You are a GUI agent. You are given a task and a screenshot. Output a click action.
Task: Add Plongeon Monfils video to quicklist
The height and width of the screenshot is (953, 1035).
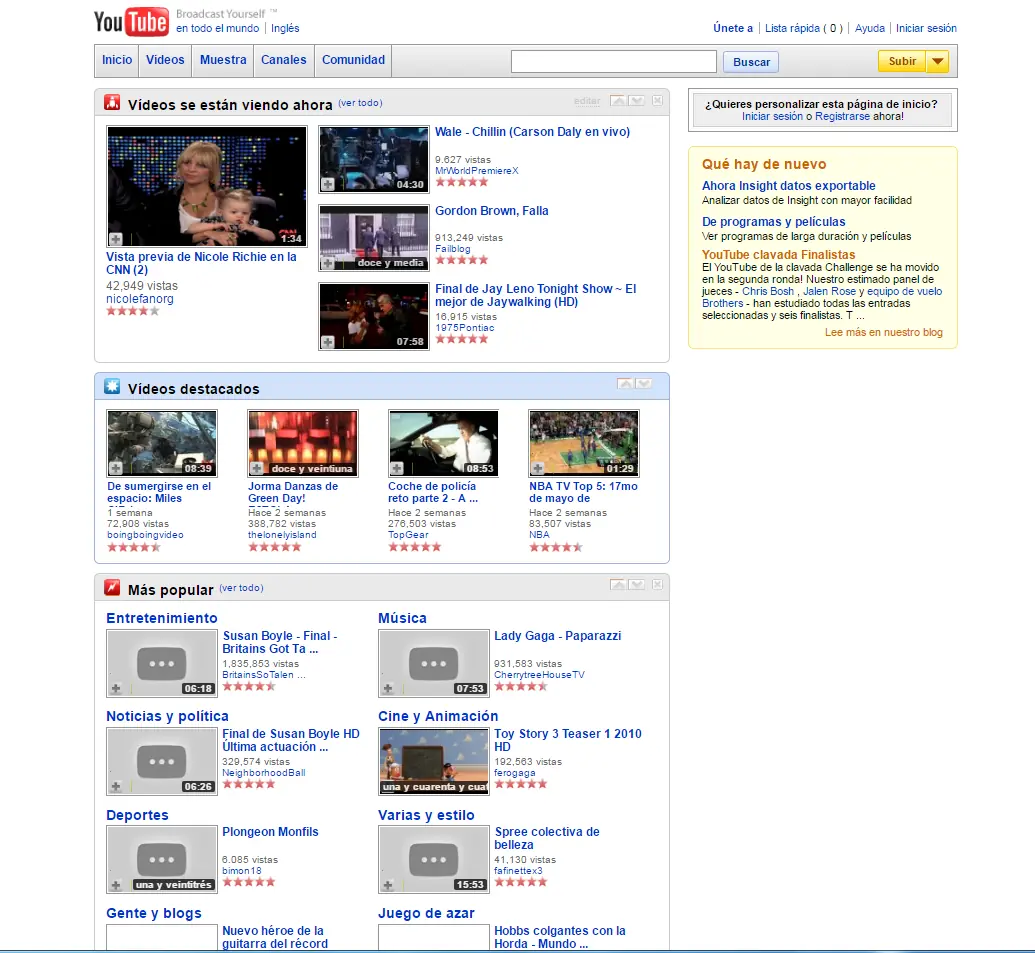point(116,885)
